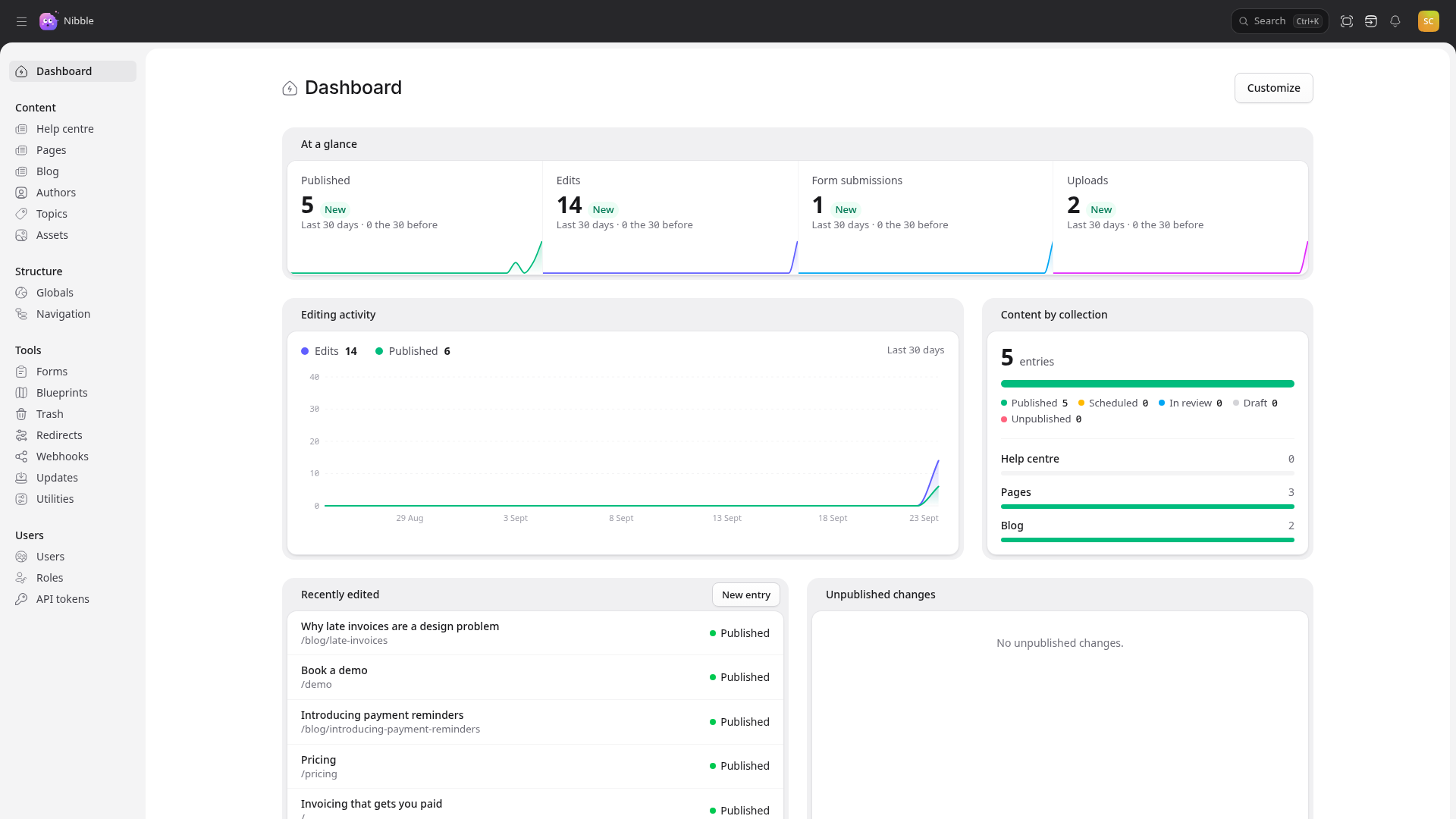
Task: Click the Topics tag icon
Action: 21,214
